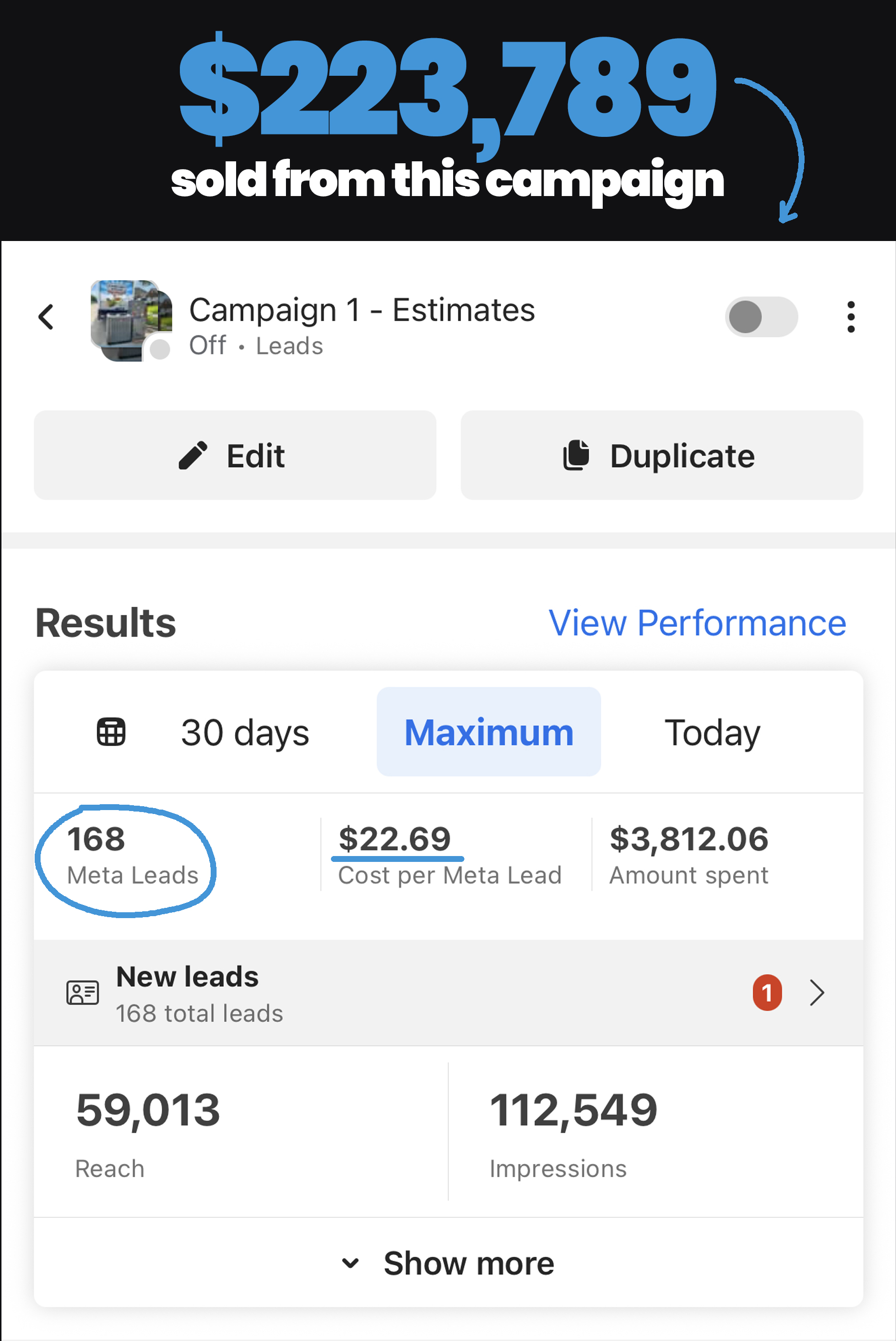
Task: Select the Today tab
Action: [712, 732]
